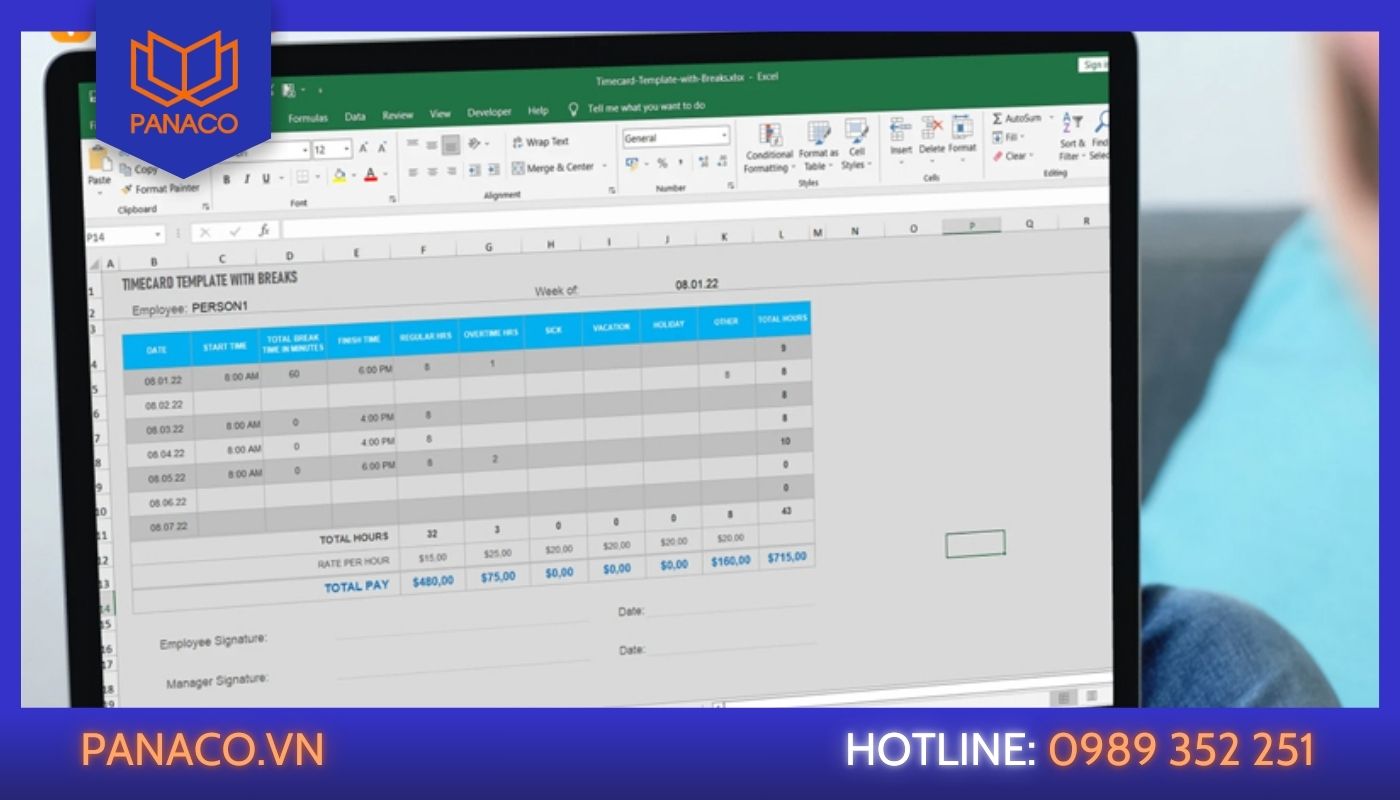Screen dimensions: 1400x800
Task: Click the highlighted Bottom Align icon
Action: (x=451, y=144)
